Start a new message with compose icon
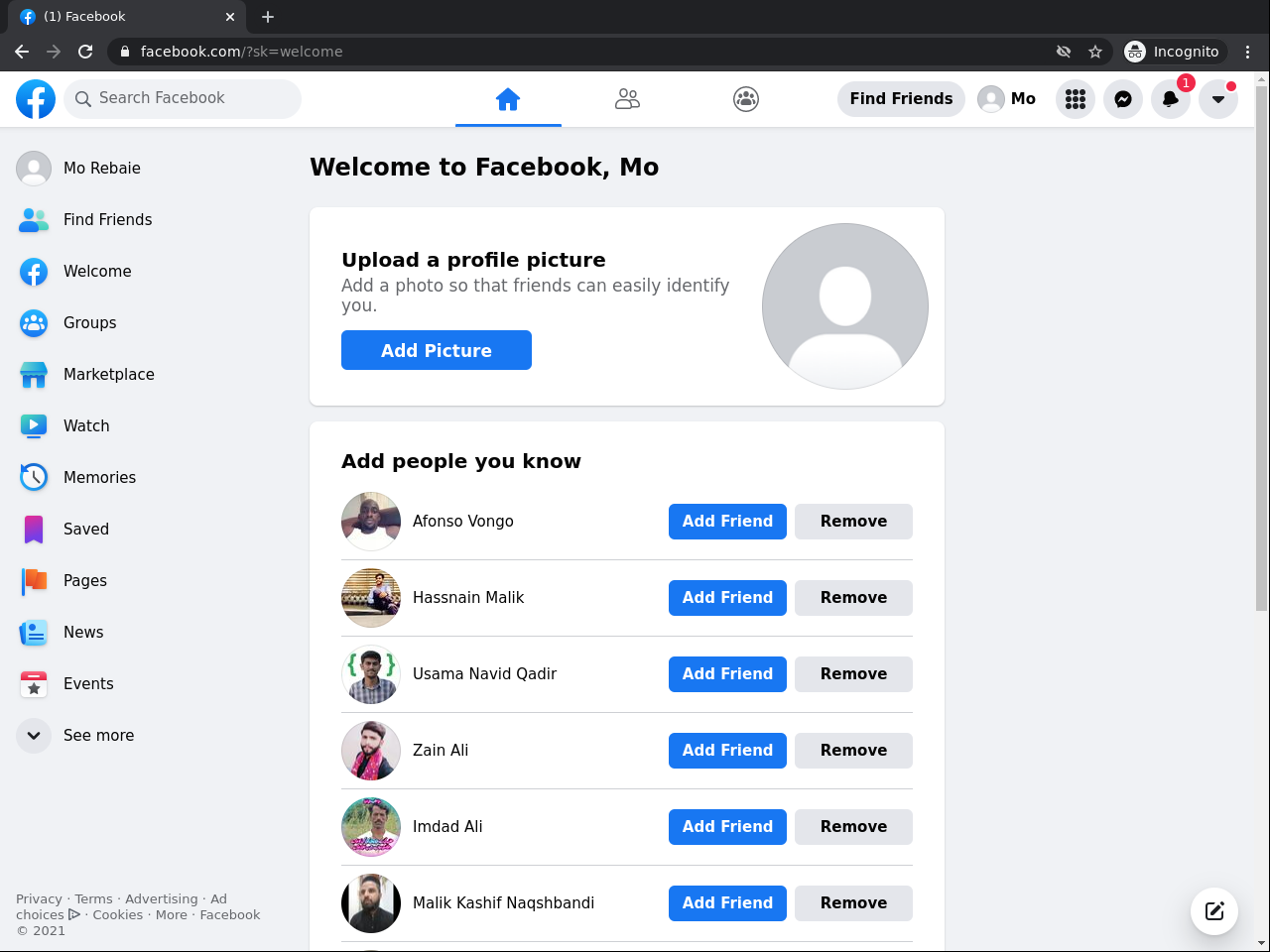This screenshot has width=1270, height=952. (1214, 911)
